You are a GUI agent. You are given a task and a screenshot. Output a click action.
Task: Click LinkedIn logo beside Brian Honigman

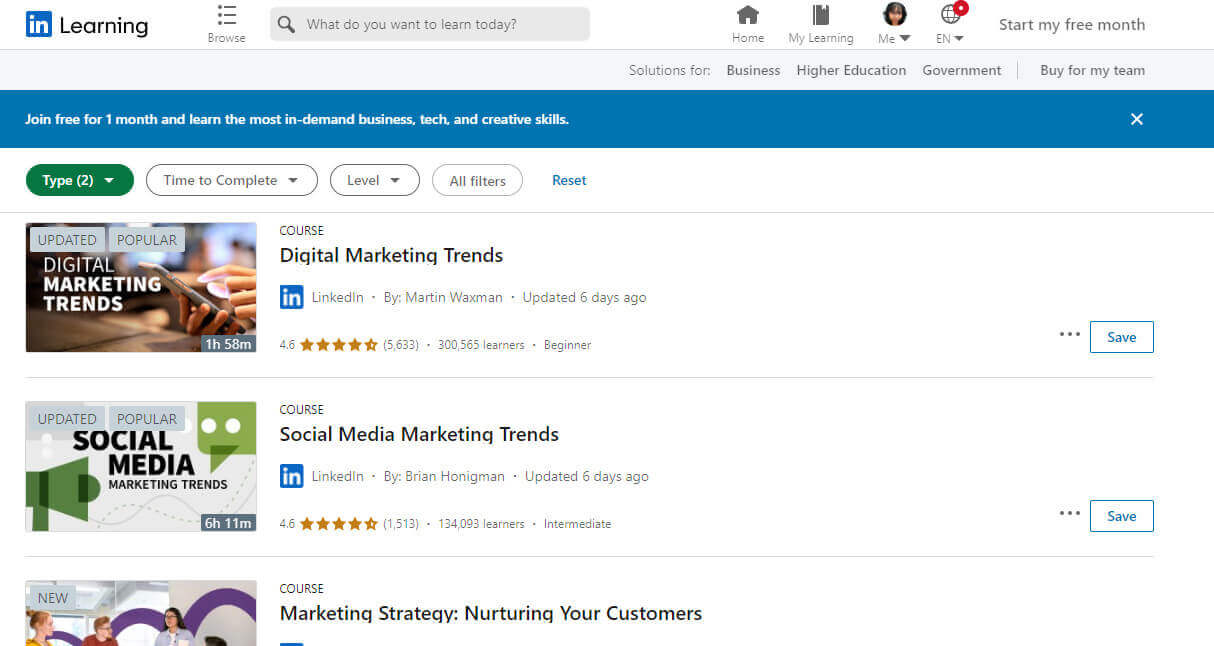tap(291, 476)
